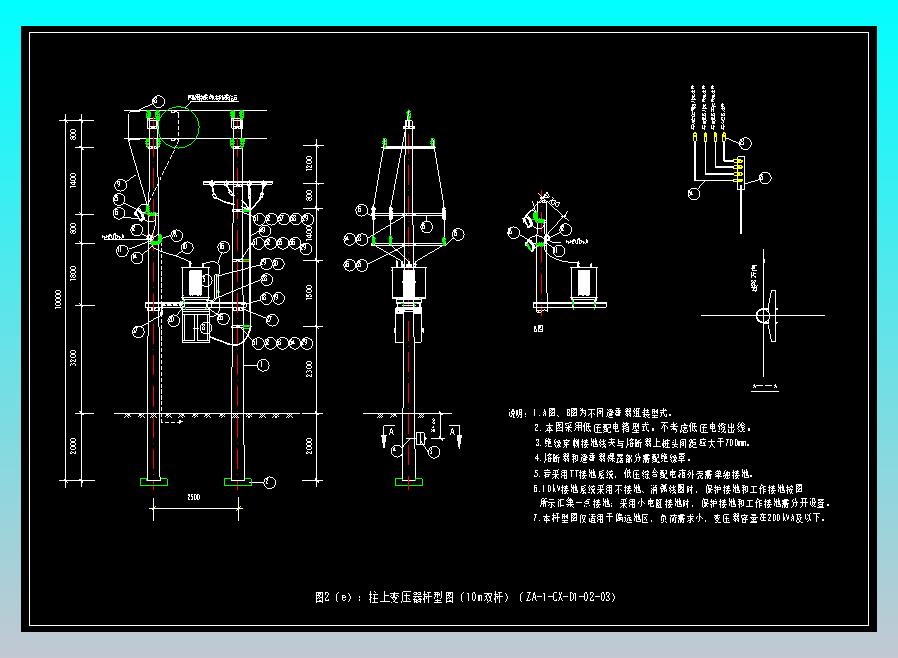The width and height of the screenshot is (898, 658).
Task: Click the "3200" vertical dimension
Action: point(73,358)
